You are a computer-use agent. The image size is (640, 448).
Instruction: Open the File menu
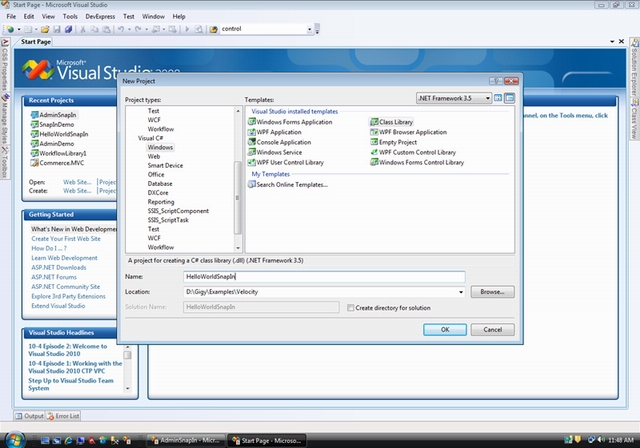tap(11, 16)
